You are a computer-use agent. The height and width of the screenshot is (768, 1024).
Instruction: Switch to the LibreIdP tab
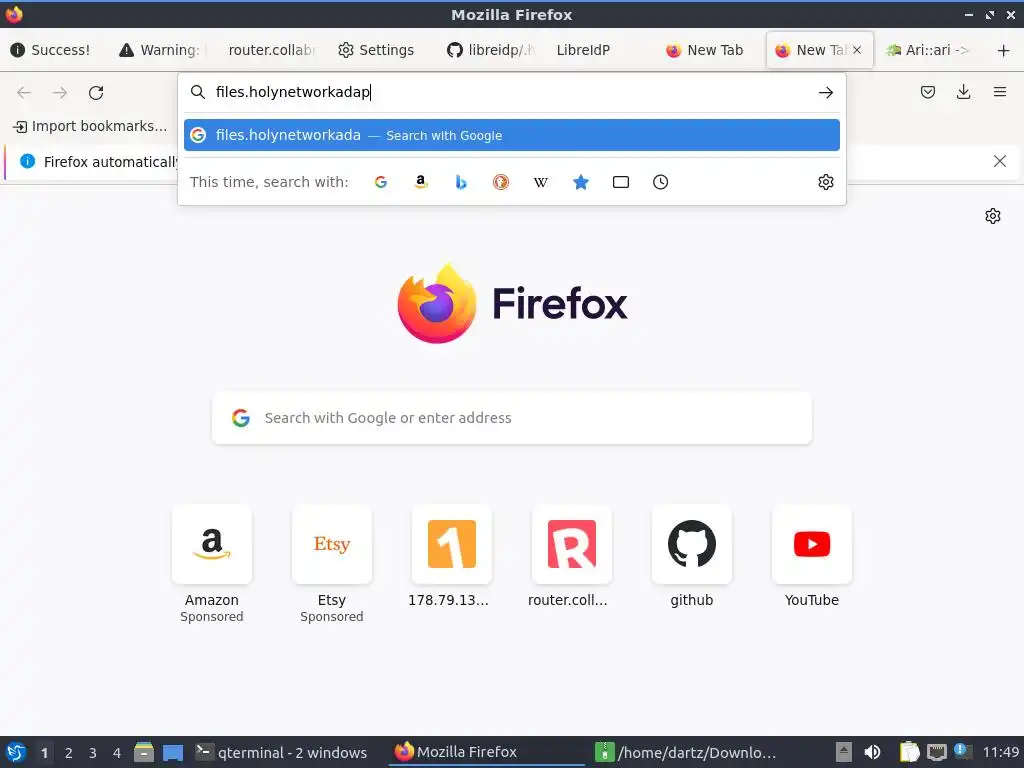click(583, 50)
